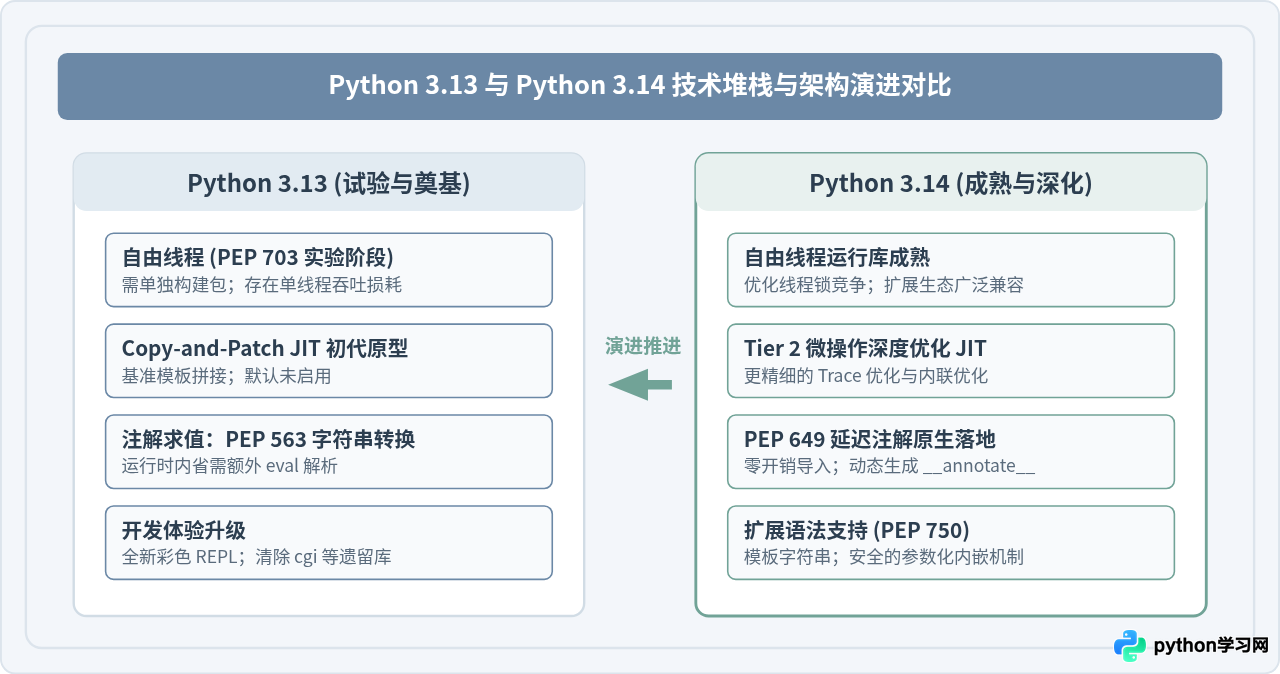
Task: Click the '自由线程运行库成熟' card title
Action: click(837, 258)
